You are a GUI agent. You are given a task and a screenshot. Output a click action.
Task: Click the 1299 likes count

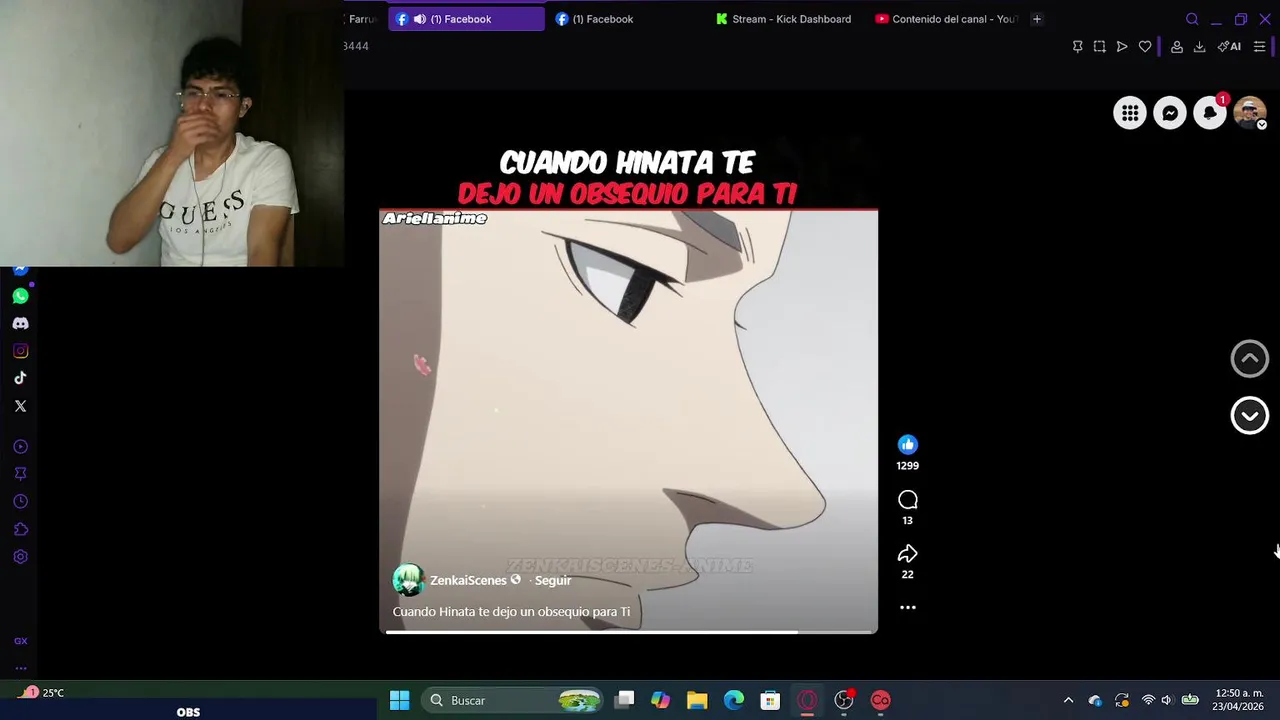click(x=907, y=466)
